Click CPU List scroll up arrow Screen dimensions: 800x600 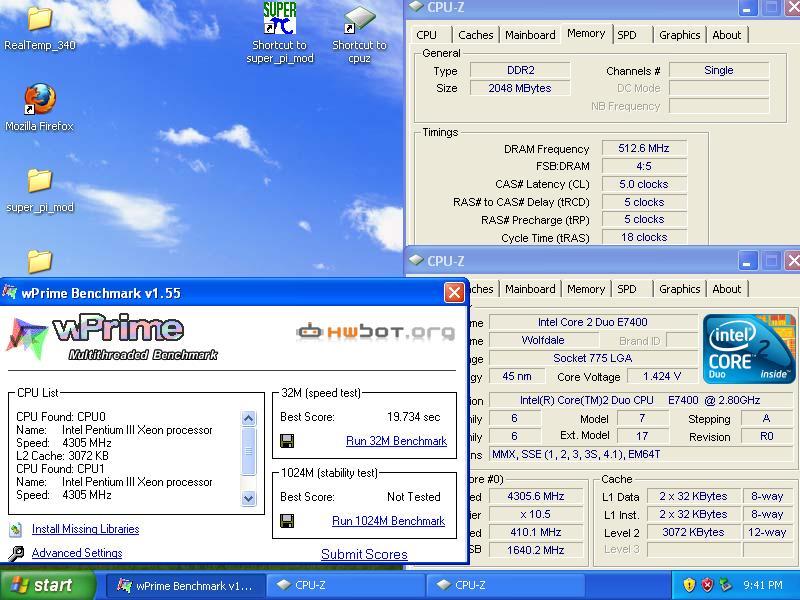tap(248, 419)
